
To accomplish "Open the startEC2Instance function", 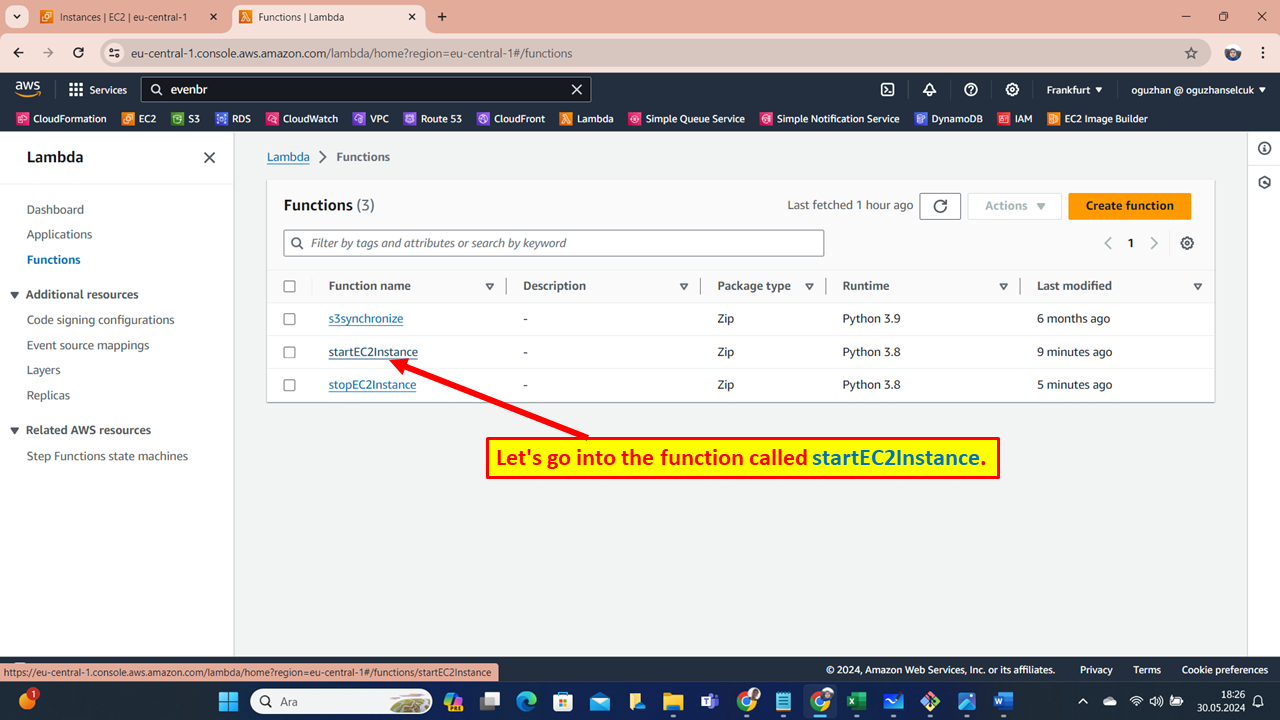I will [x=372, y=351].
